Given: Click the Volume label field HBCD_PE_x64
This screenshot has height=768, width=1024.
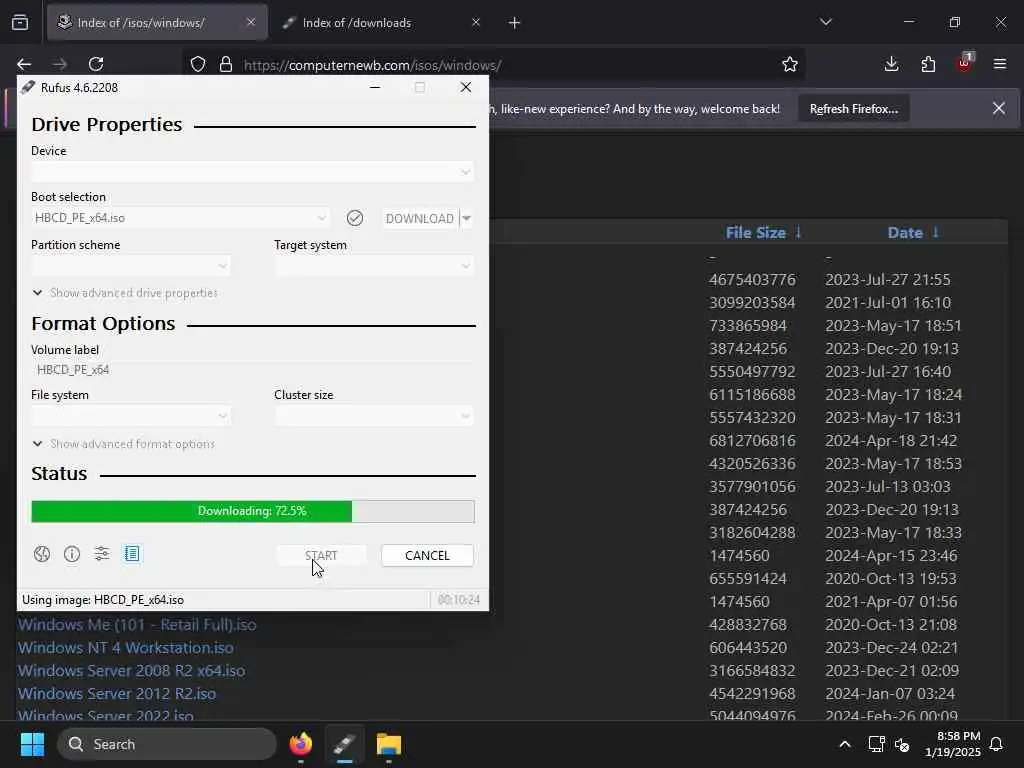Looking at the screenshot, I should (x=253, y=370).
